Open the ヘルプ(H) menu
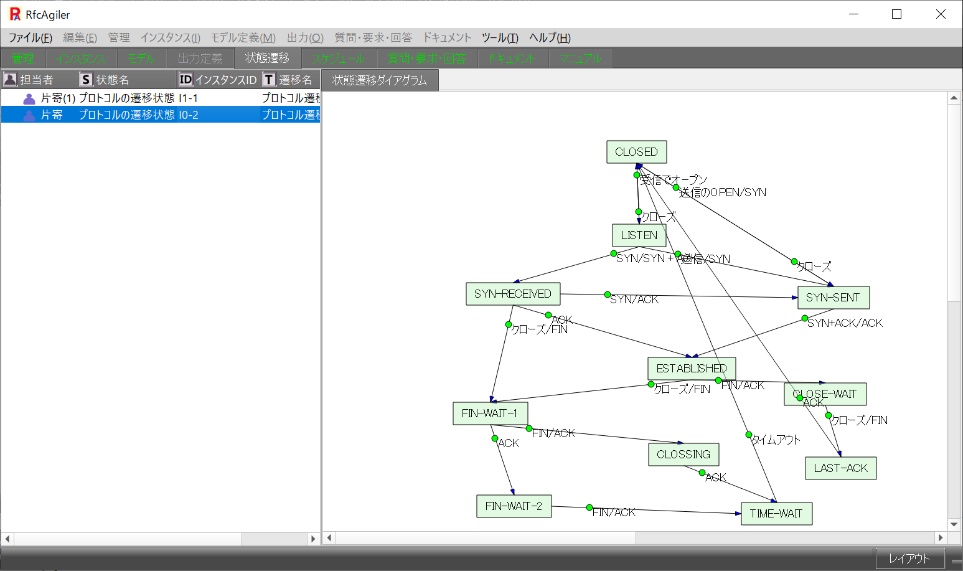Image resolution: width=963 pixels, height=571 pixels. (x=549, y=37)
